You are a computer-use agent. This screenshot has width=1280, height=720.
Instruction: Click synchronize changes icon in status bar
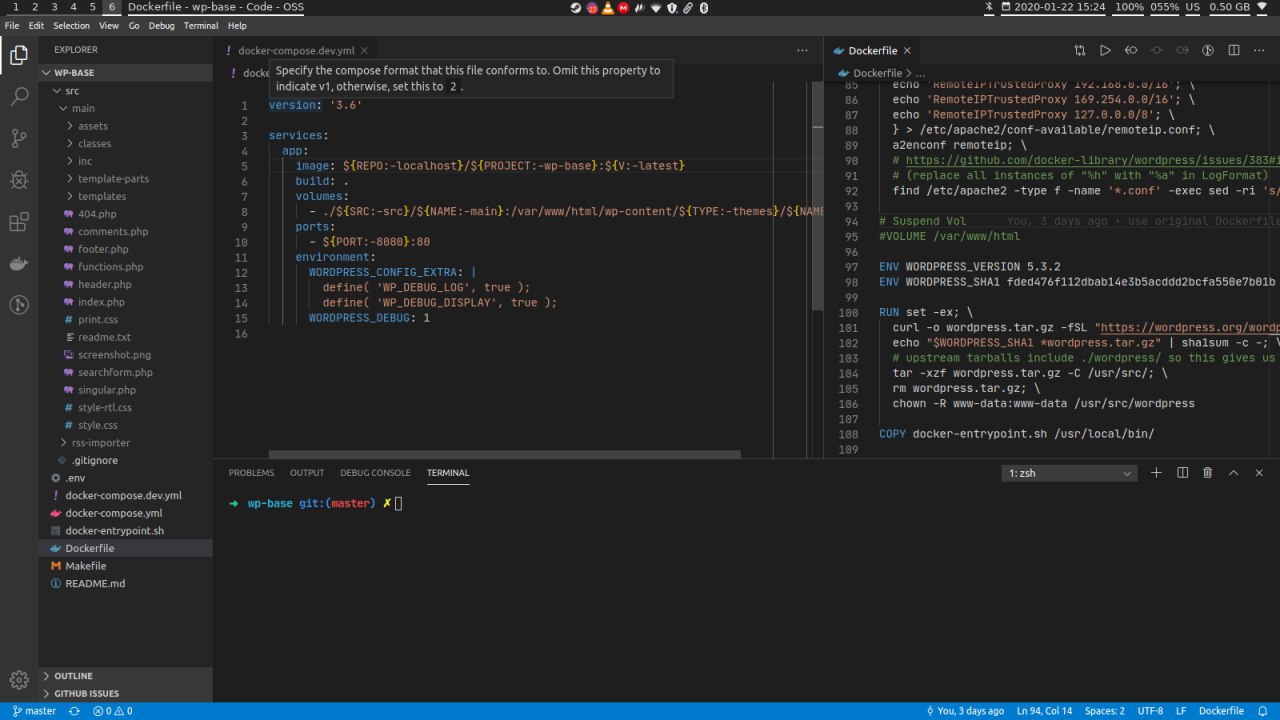click(74, 711)
